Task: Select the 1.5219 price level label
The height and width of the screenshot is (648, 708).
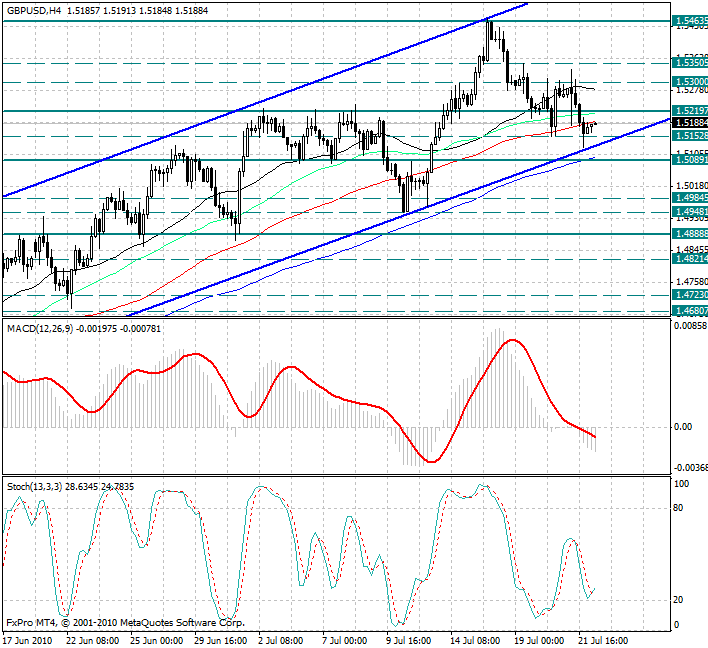Action: 690,111
